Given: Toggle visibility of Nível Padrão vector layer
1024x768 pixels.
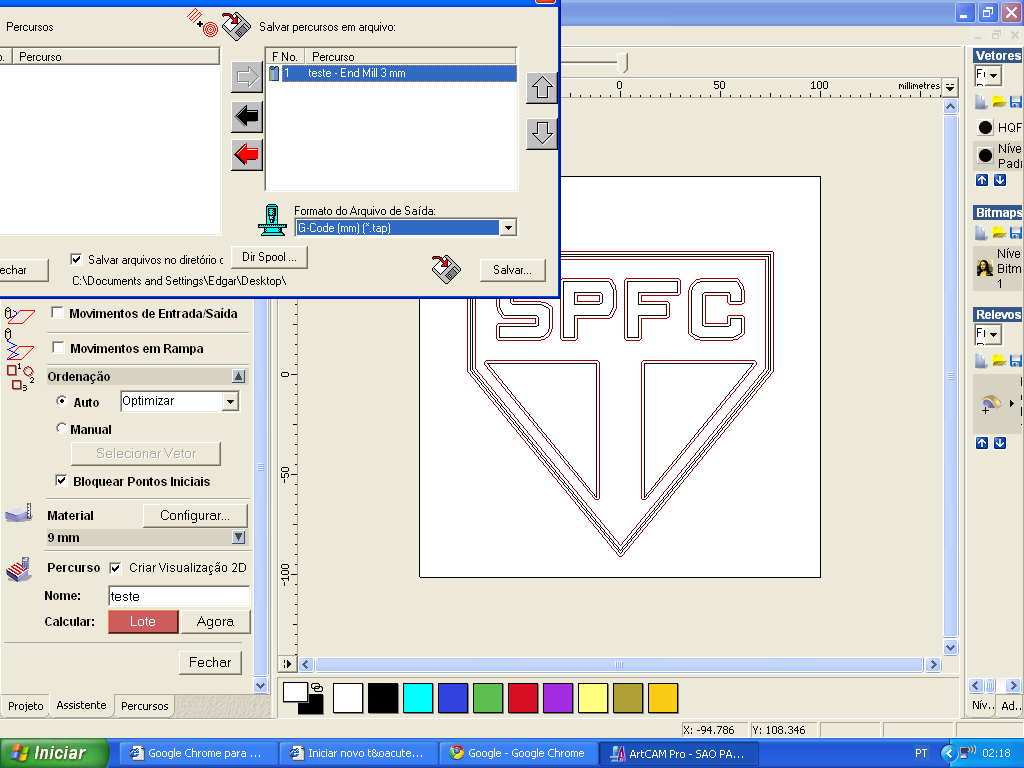Looking at the screenshot, I should tap(985, 155).
